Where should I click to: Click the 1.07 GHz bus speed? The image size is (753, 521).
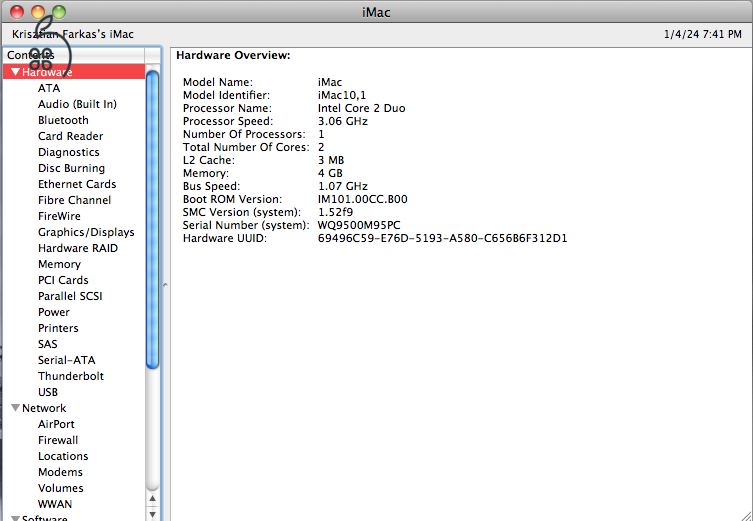(342, 186)
